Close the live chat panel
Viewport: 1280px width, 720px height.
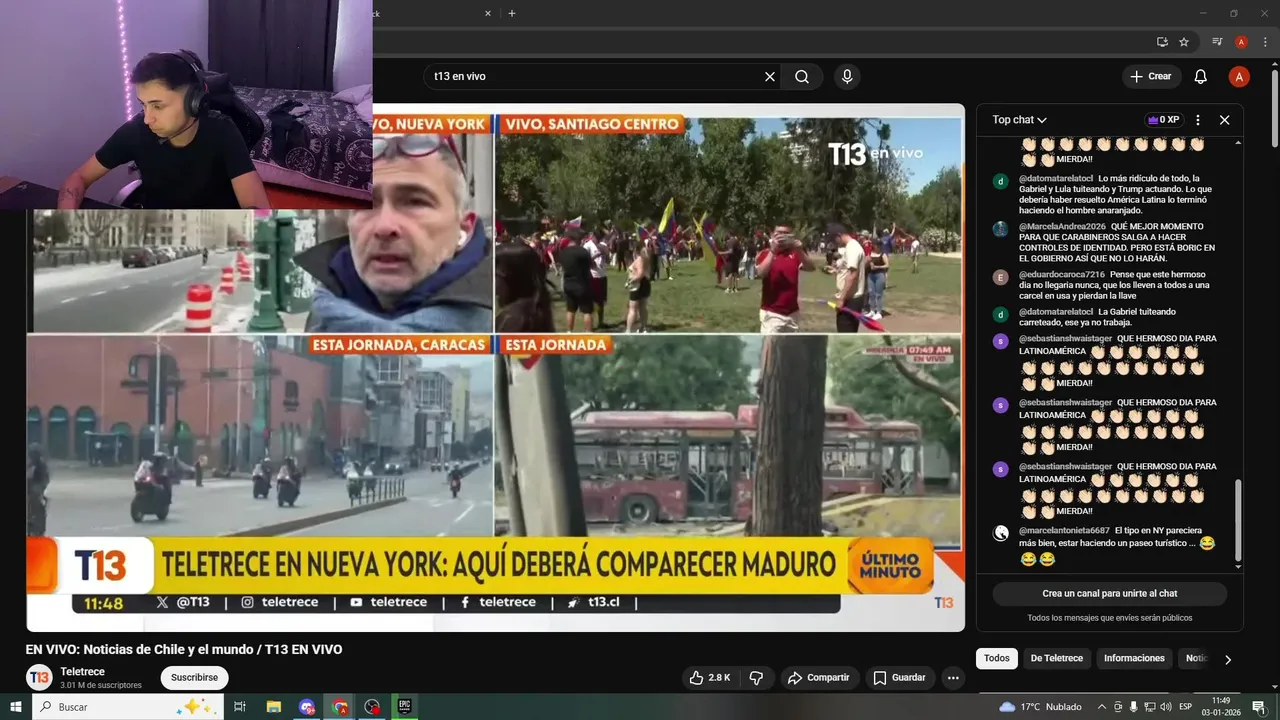[x=1224, y=120]
